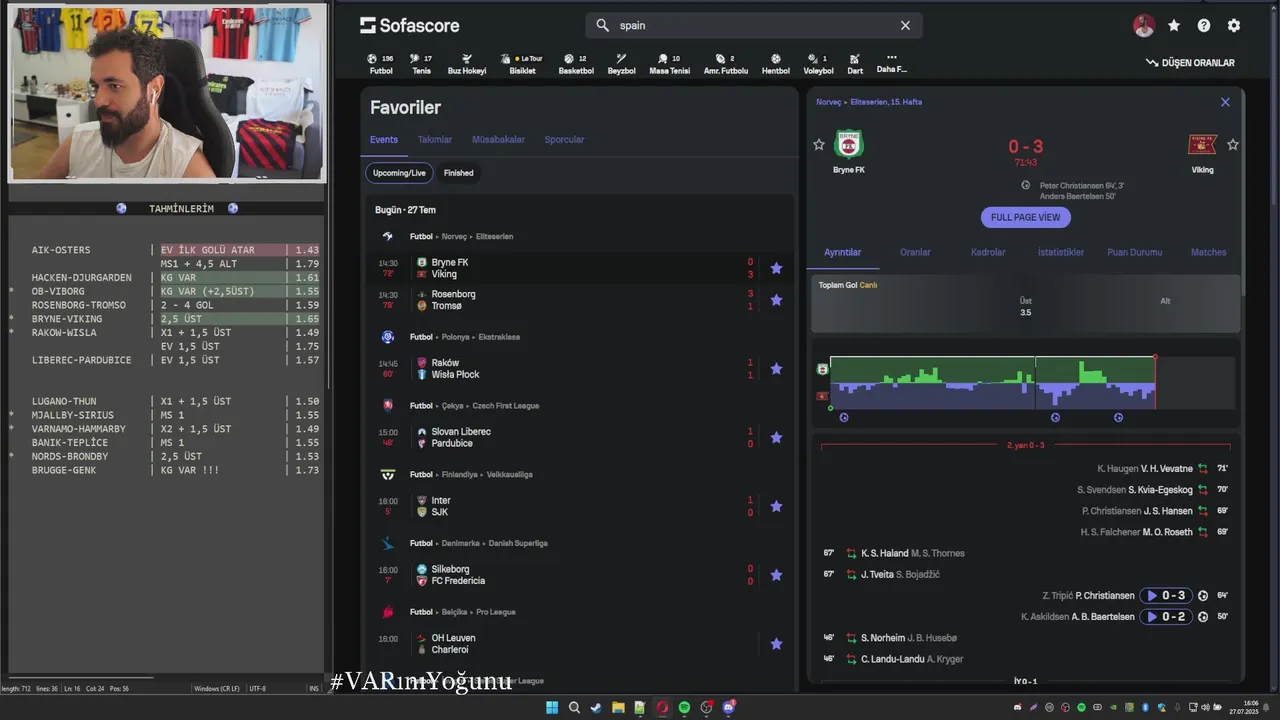Clear the search field with the X
The image size is (1280, 720).
(905, 26)
